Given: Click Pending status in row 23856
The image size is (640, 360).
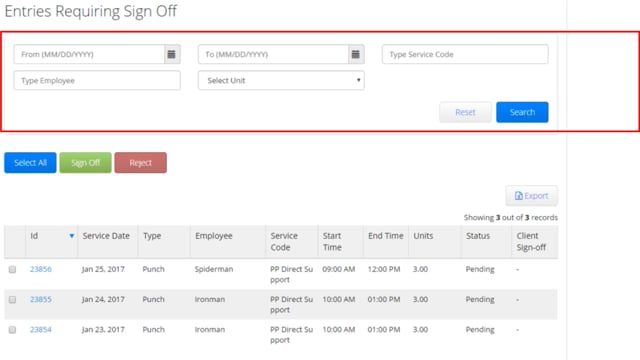Looking at the screenshot, I should coord(480,269).
